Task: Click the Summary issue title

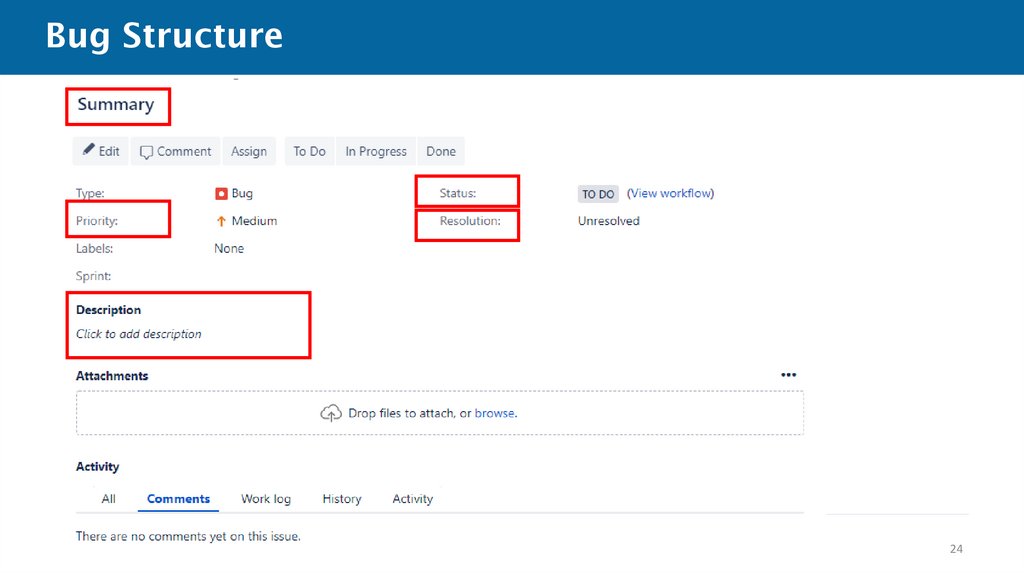Action: point(116,104)
